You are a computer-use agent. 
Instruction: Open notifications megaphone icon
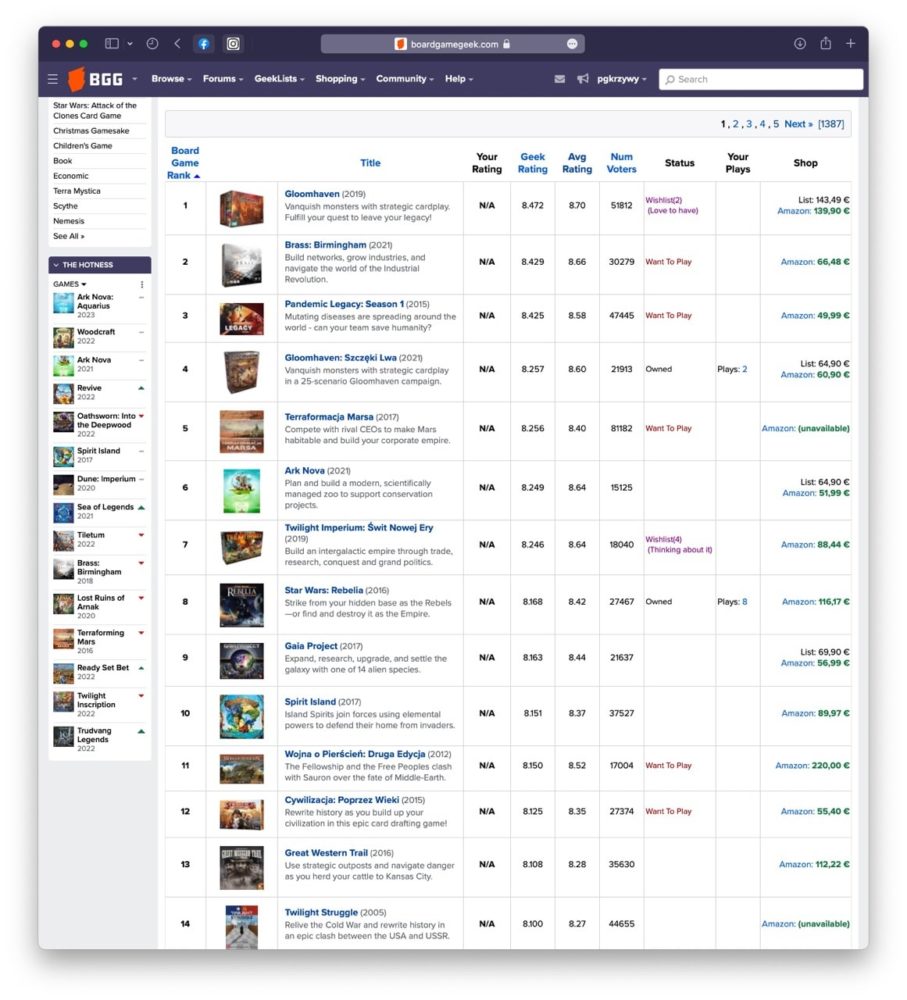[582, 79]
